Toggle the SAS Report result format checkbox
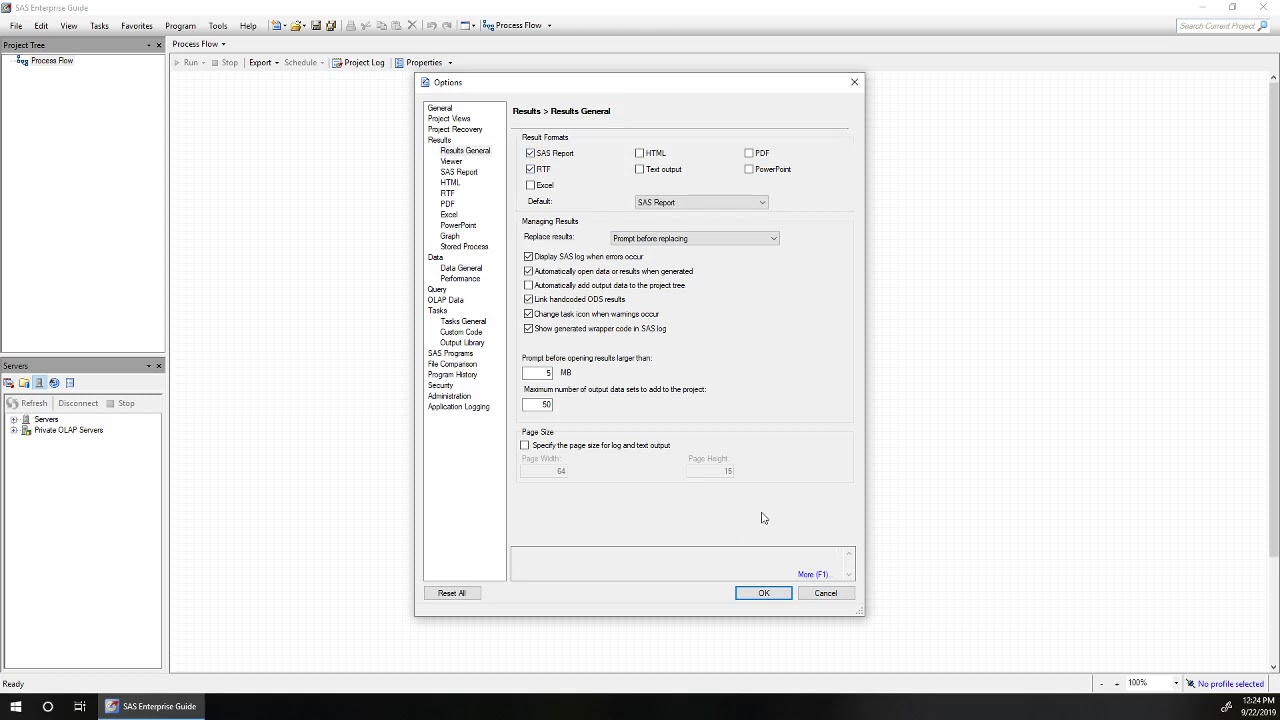 pos(530,153)
